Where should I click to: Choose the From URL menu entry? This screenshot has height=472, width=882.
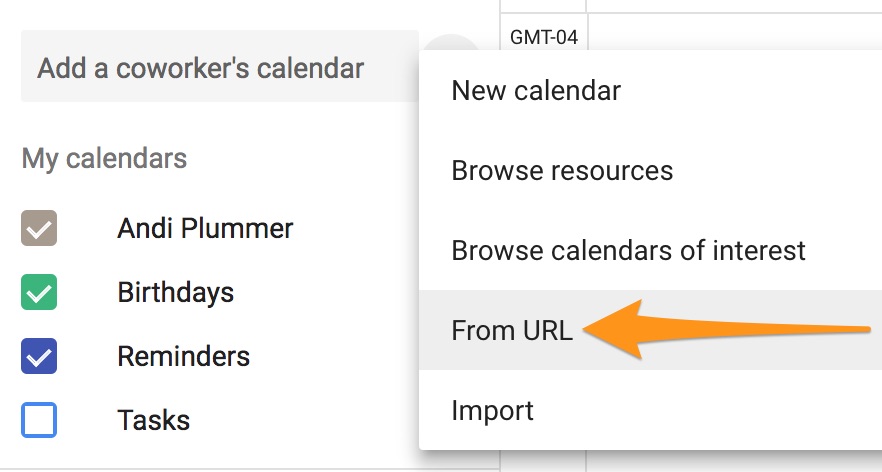[512, 330]
